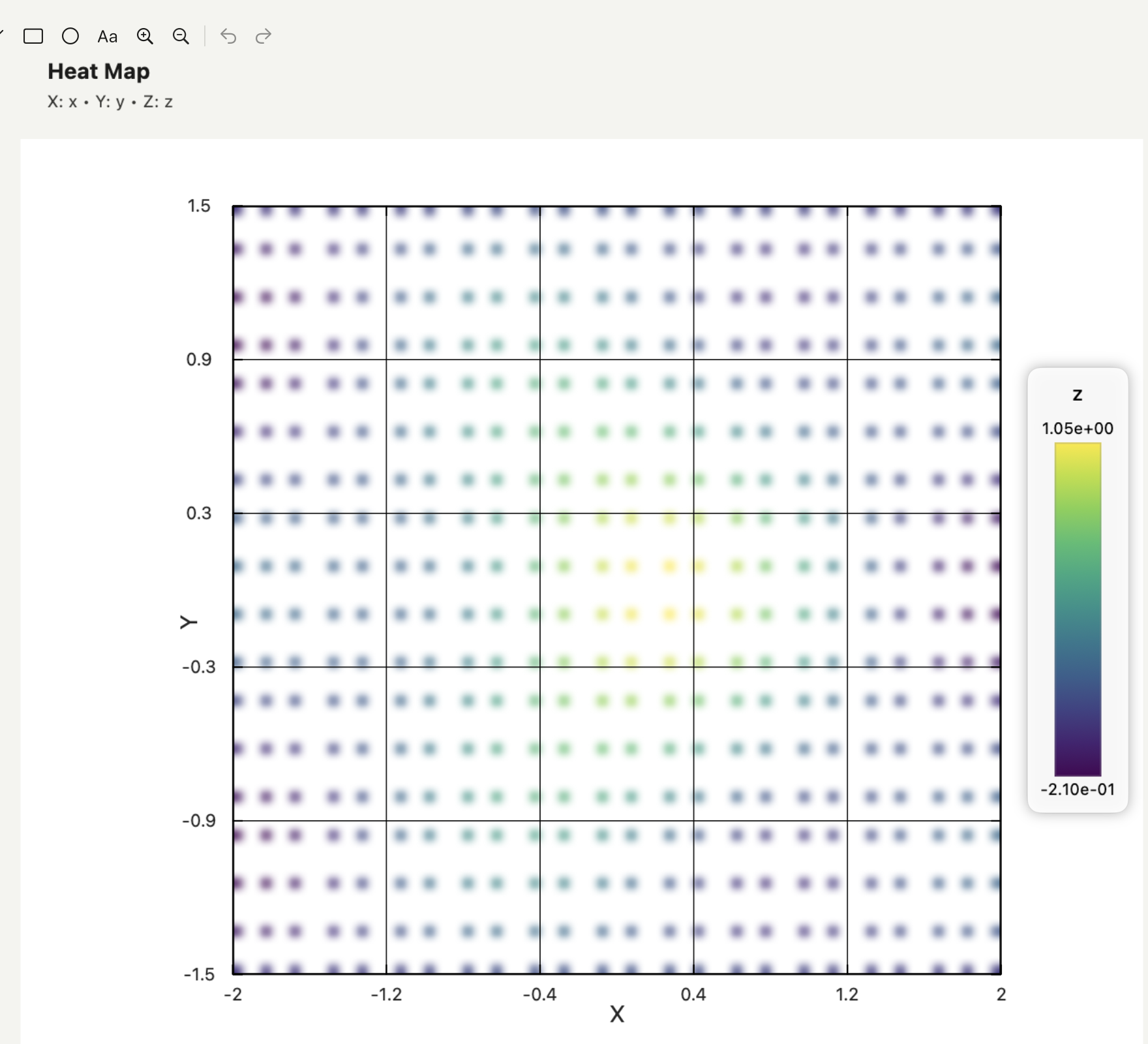Zoom out with the minus magnifier
The image size is (1148, 1044).
click(181, 37)
